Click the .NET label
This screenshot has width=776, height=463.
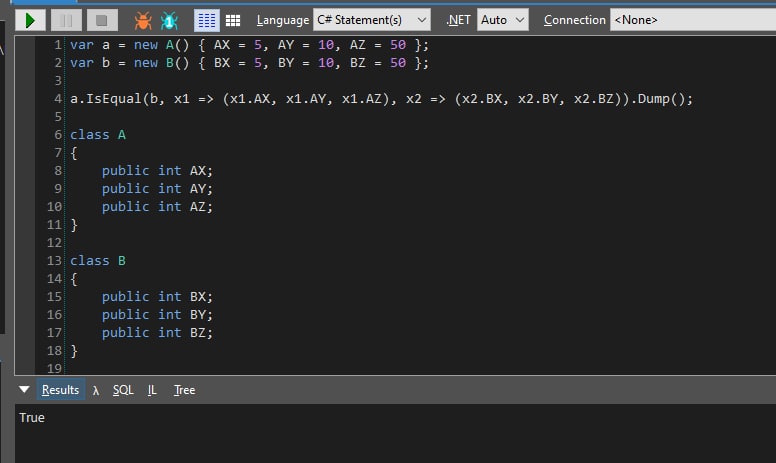point(458,20)
